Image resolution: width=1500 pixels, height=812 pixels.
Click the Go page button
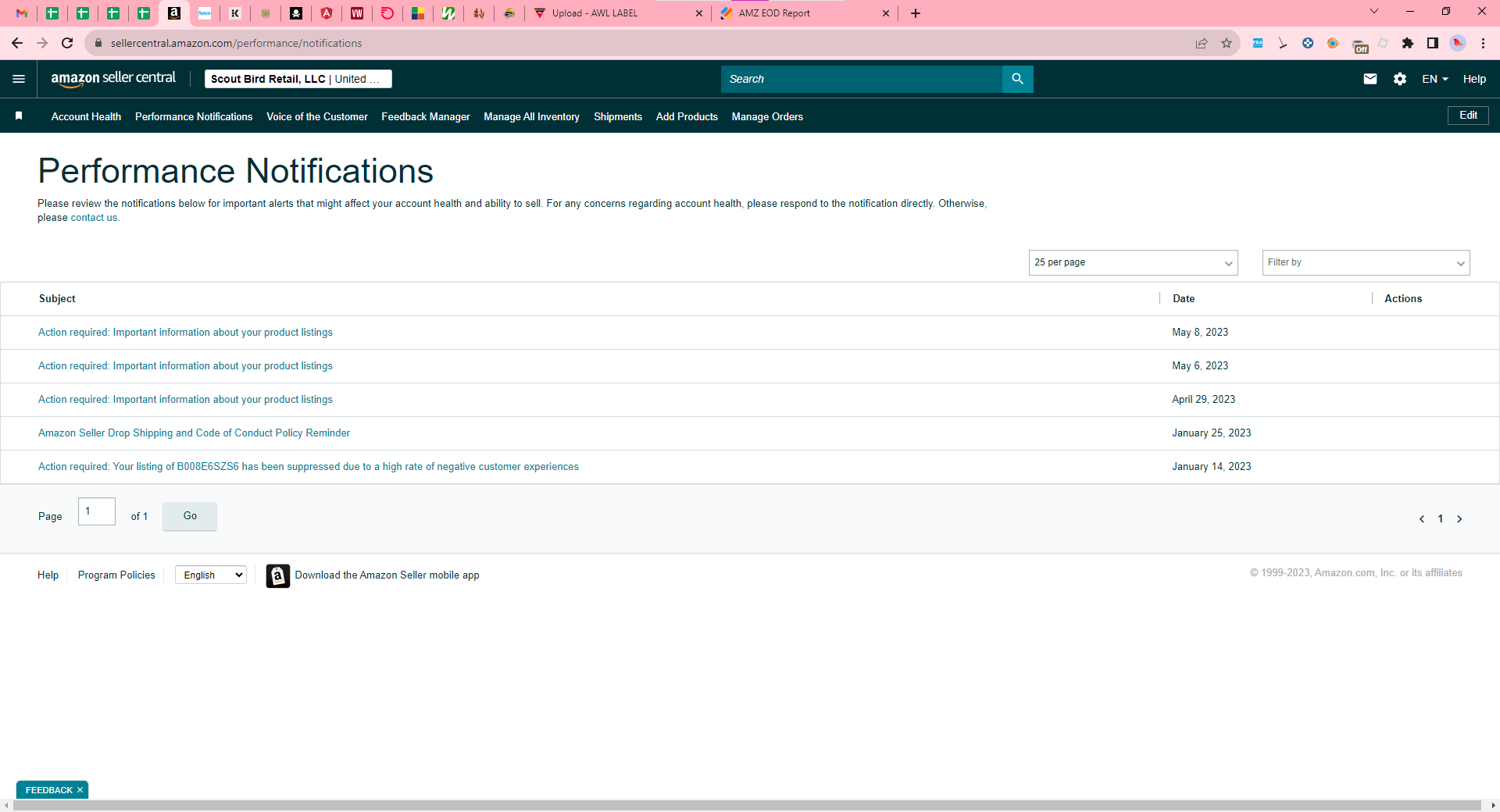[190, 516]
